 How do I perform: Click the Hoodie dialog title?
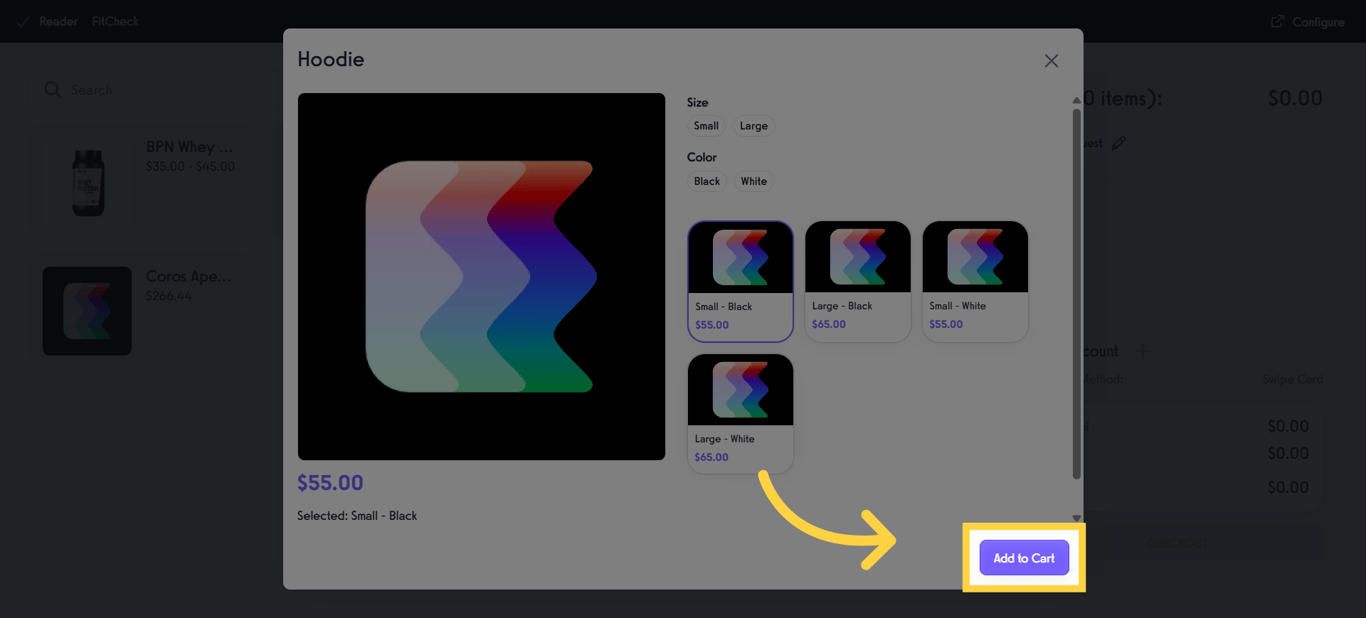point(331,59)
